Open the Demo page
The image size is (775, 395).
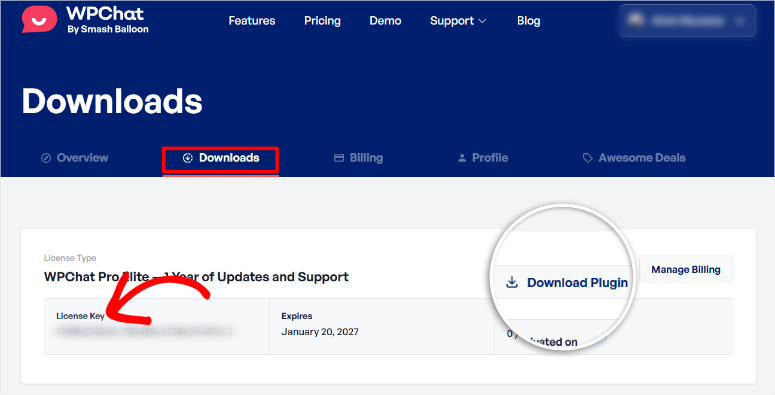385,21
